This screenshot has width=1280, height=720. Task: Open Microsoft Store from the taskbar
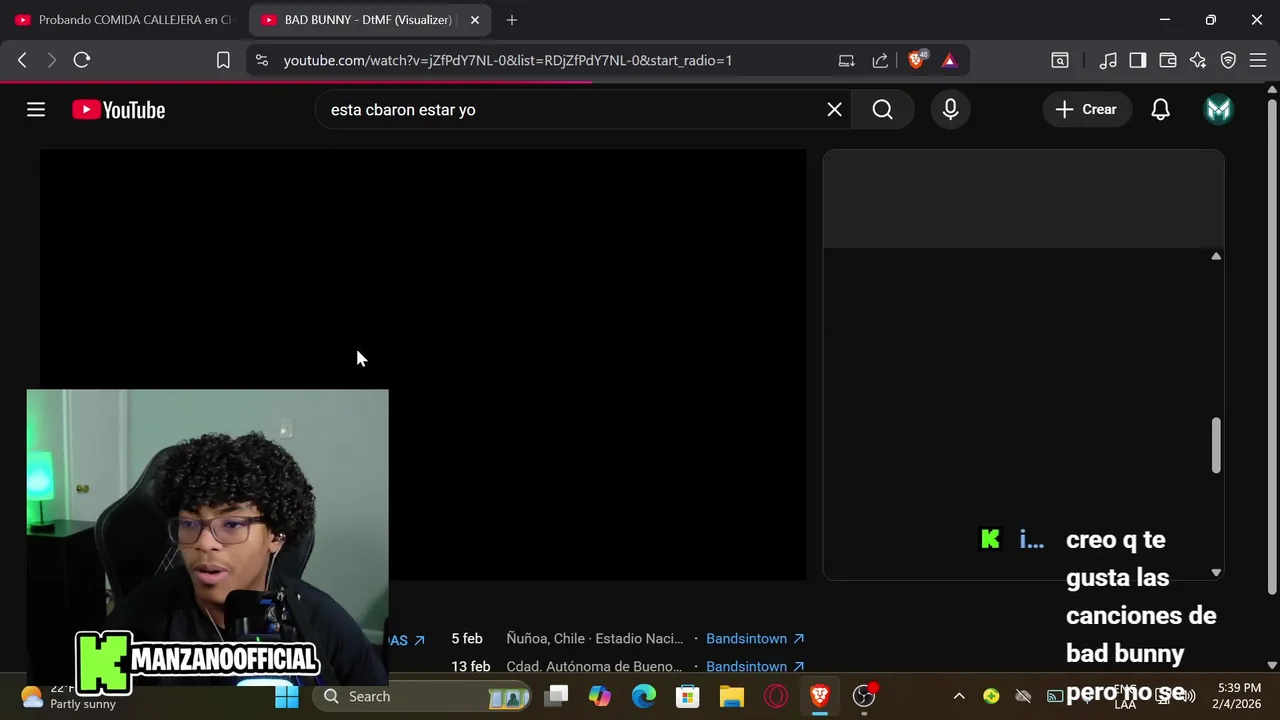coord(688,696)
